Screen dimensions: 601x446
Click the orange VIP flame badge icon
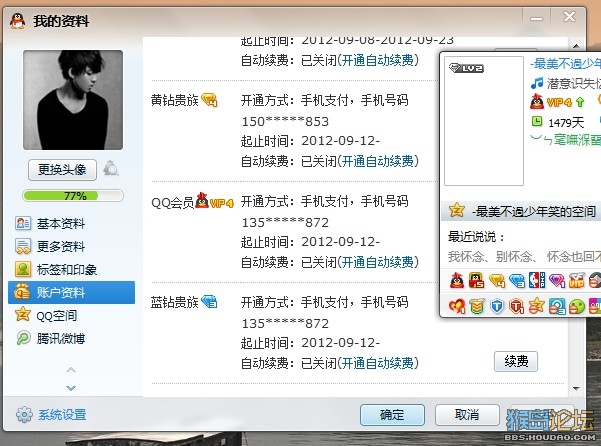[x=576, y=280]
